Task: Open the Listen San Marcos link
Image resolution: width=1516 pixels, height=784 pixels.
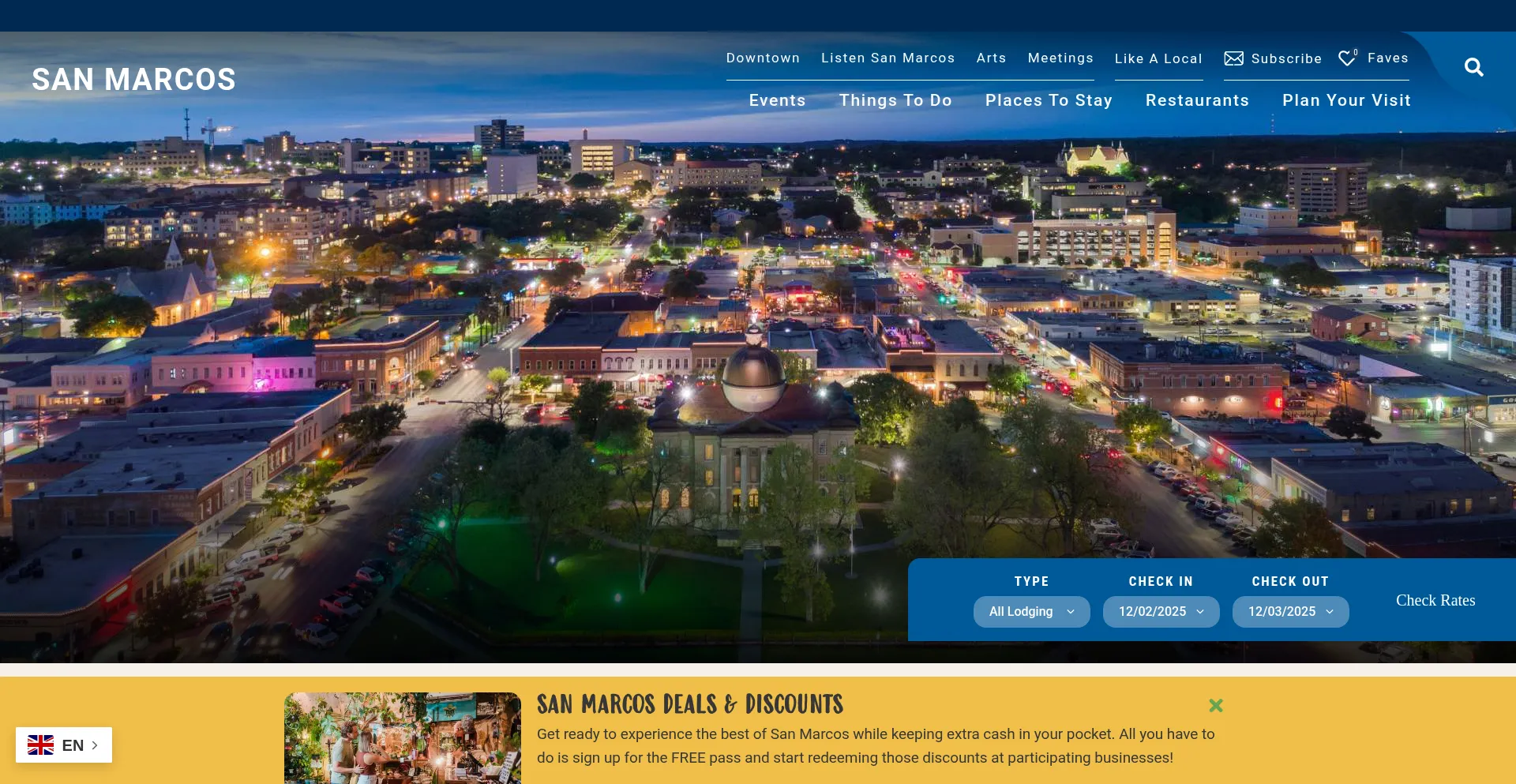Action: (x=887, y=58)
